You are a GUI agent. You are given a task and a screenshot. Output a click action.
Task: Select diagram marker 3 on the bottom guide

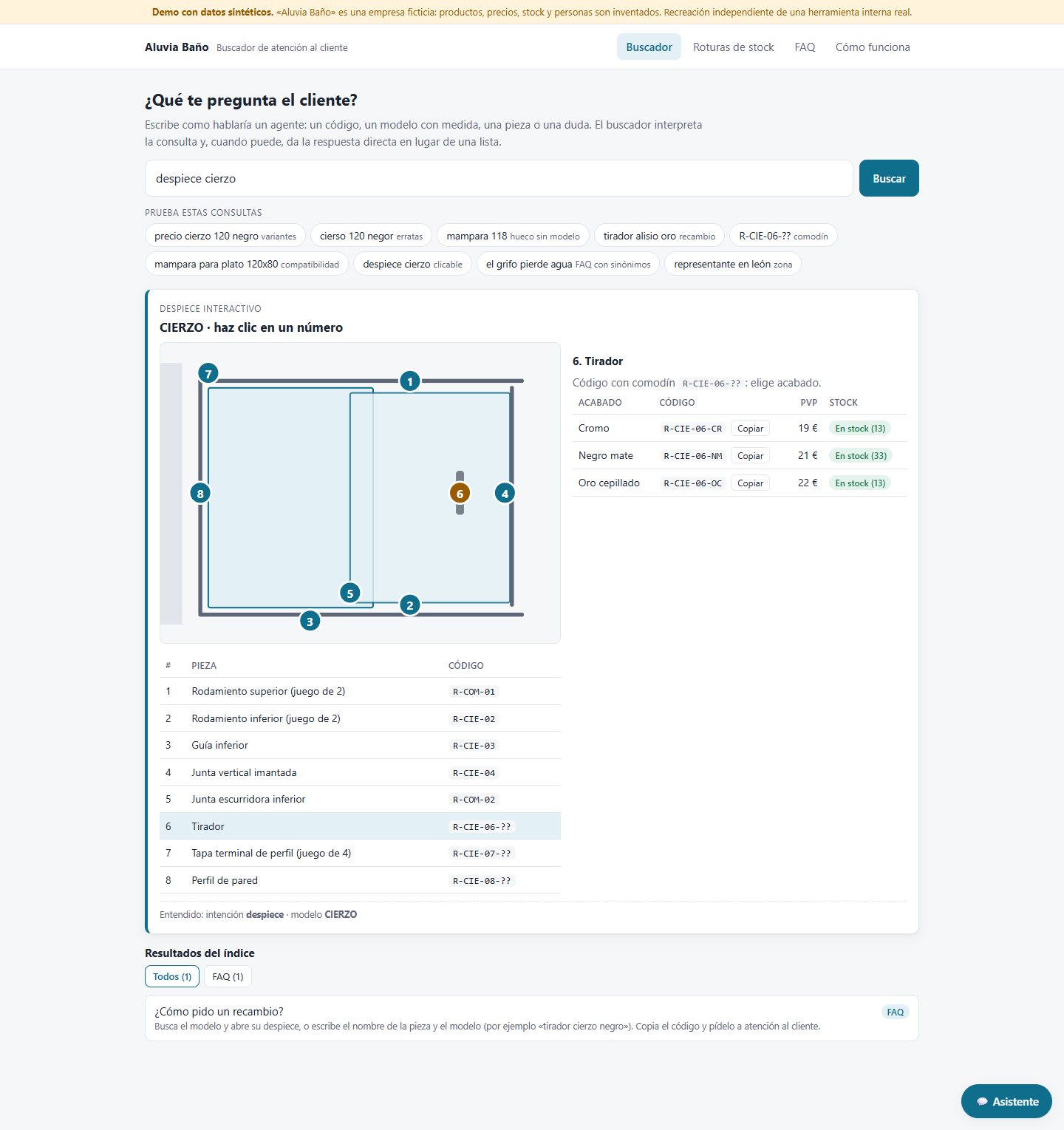310,622
